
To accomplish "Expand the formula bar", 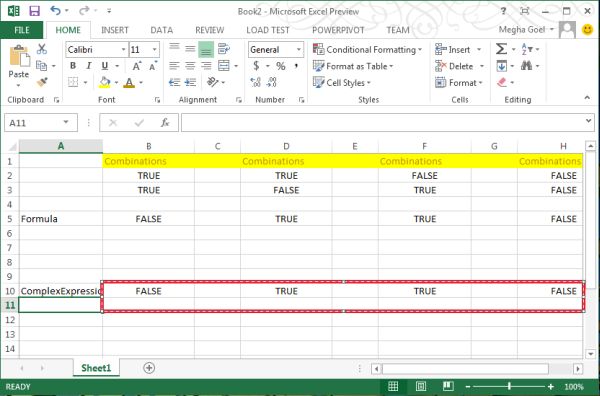I will 589,121.
